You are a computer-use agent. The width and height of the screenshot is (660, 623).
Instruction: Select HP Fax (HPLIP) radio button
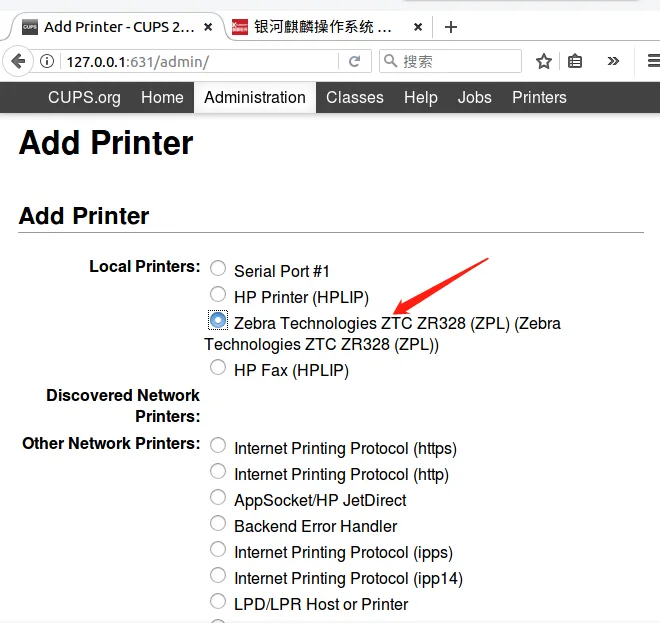pyautogui.click(x=218, y=368)
